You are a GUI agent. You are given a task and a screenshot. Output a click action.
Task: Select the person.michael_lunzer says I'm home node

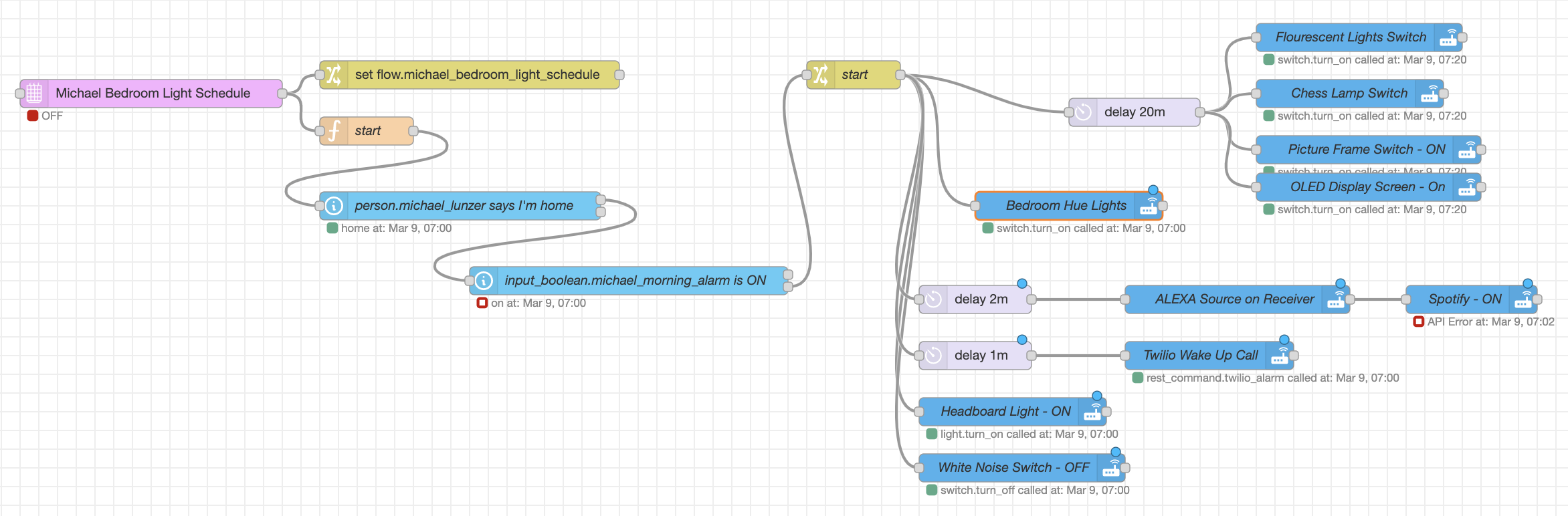[461, 206]
